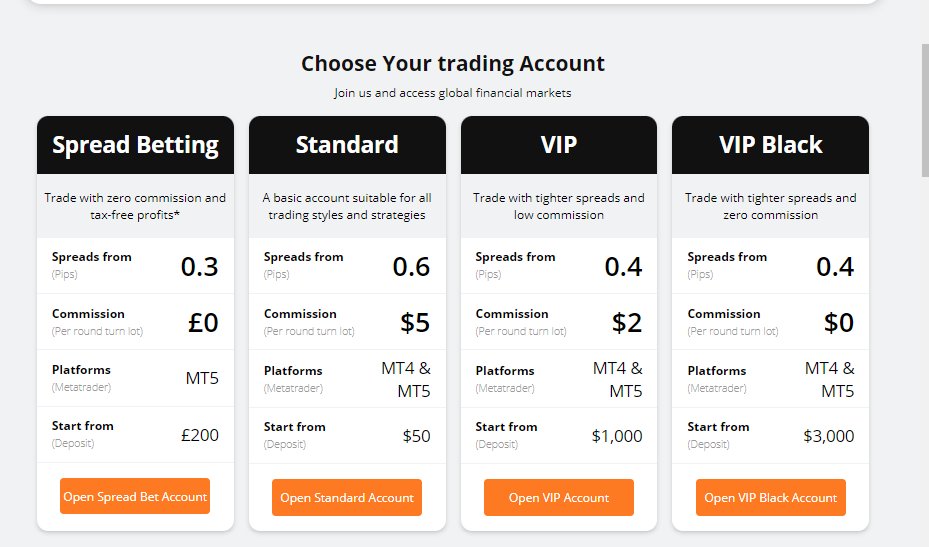Viewport: 929px width, 547px height.
Task: Select the Spread Betting card header
Action: tap(135, 145)
